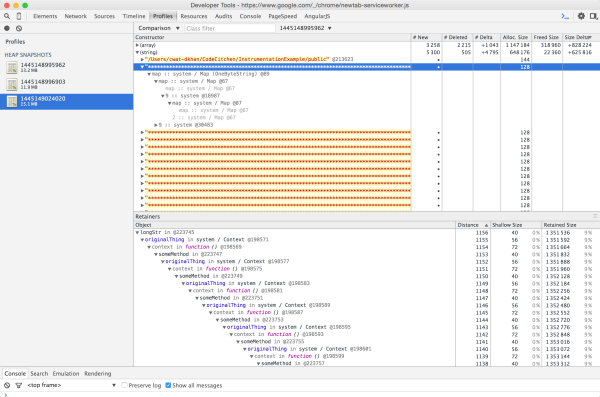The image size is (600, 397).
Task: Open the PageSpeed tab
Action: [282, 16]
